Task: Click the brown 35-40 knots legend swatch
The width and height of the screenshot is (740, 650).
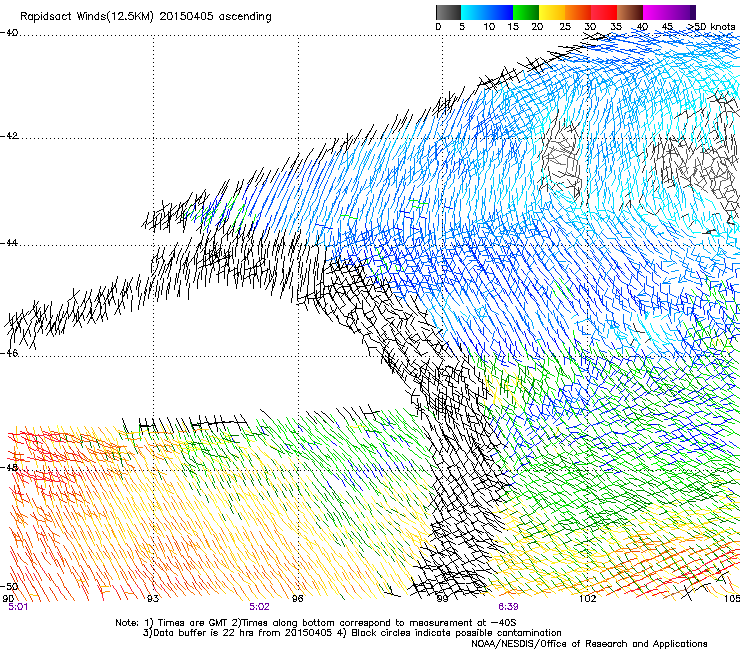Action: 630,12
